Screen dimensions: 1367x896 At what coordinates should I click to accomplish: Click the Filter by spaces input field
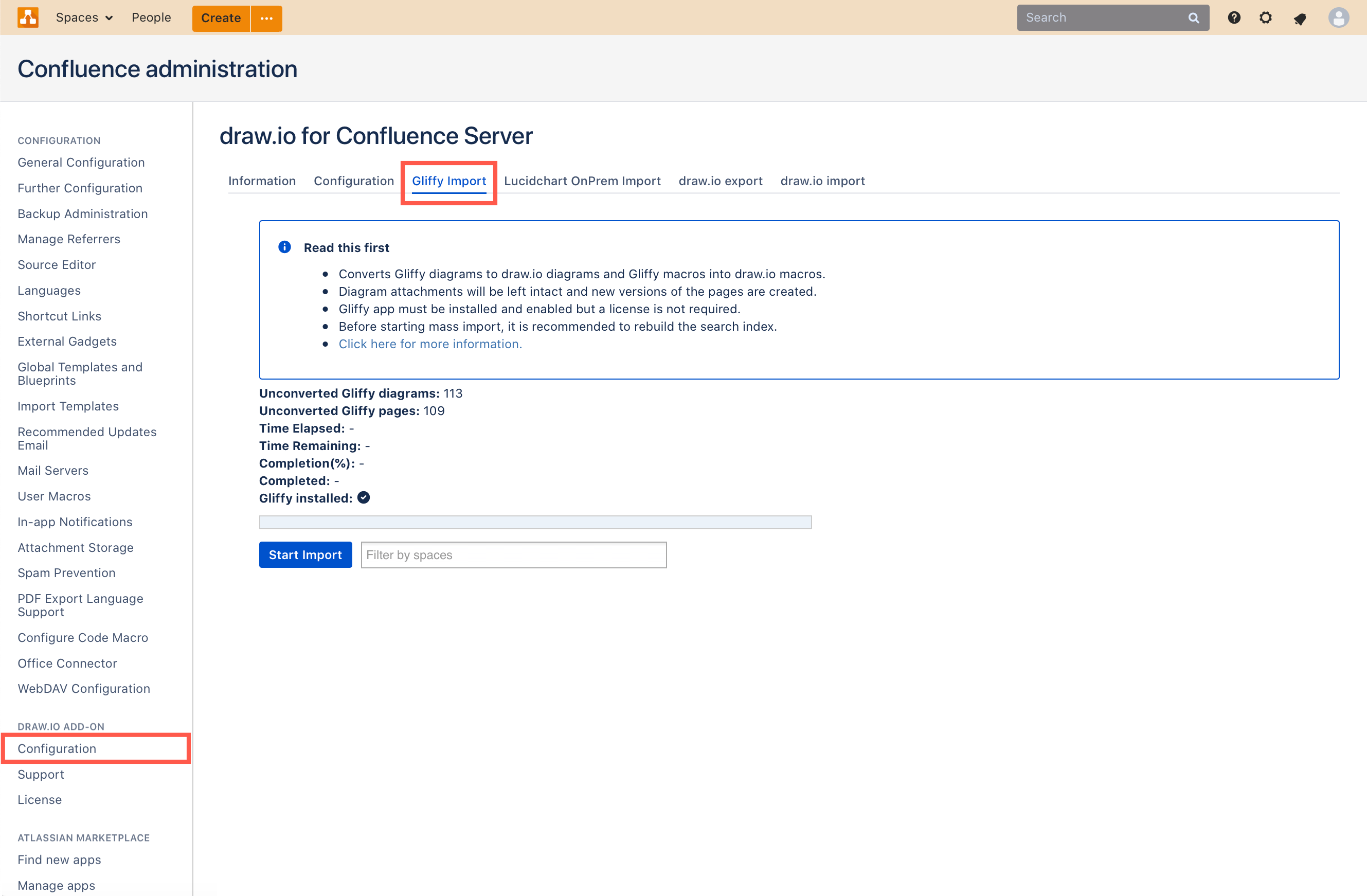pyautogui.click(x=513, y=555)
